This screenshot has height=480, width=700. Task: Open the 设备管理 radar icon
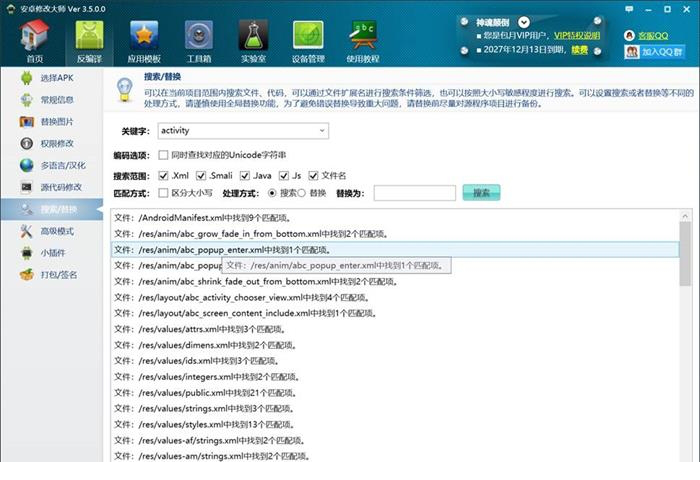[x=308, y=36]
